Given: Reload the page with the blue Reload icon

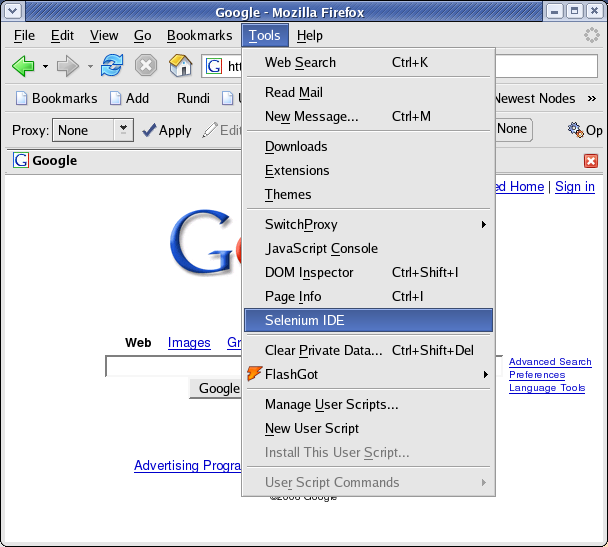Looking at the screenshot, I should 112,66.
